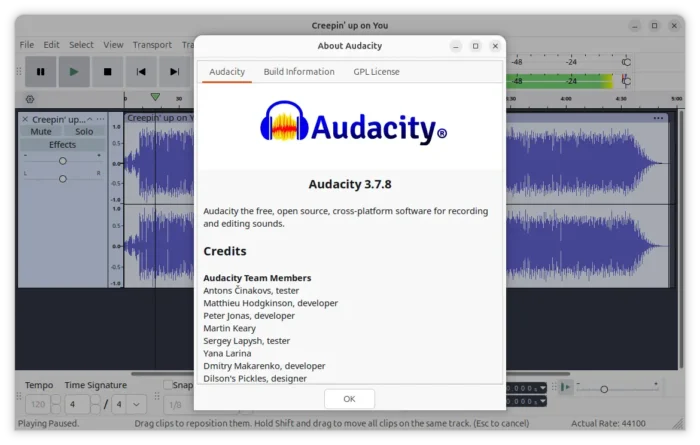This screenshot has height=445, width=700.
Task: Open the upper selection time format dropdown
Action: click(543, 388)
